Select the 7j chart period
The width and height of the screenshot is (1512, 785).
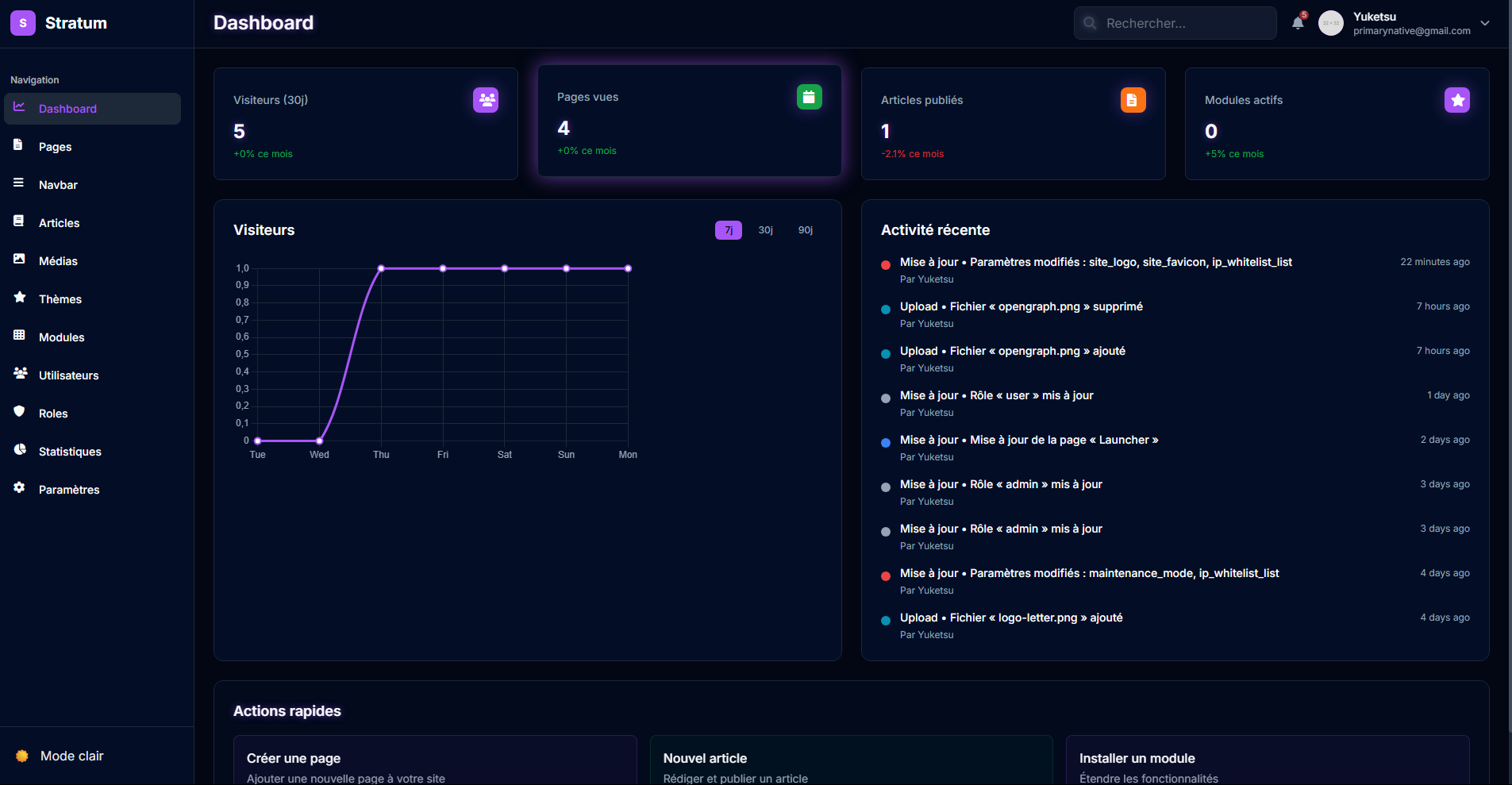coord(728,230)
